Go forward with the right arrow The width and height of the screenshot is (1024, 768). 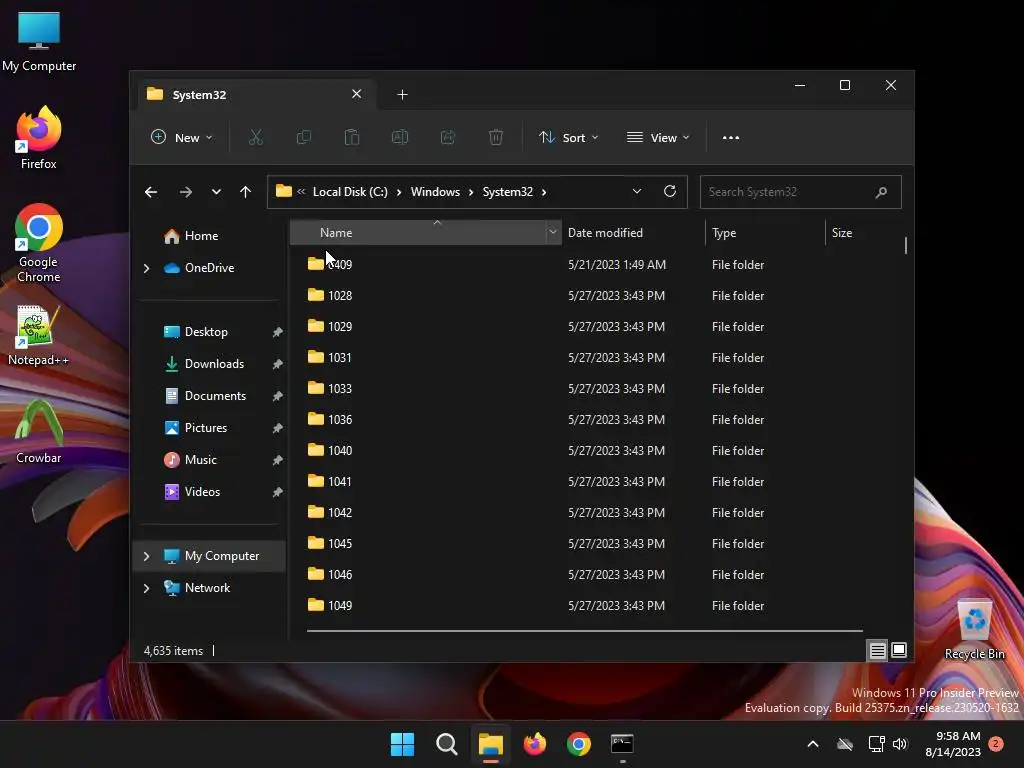[x=186, y=191]
